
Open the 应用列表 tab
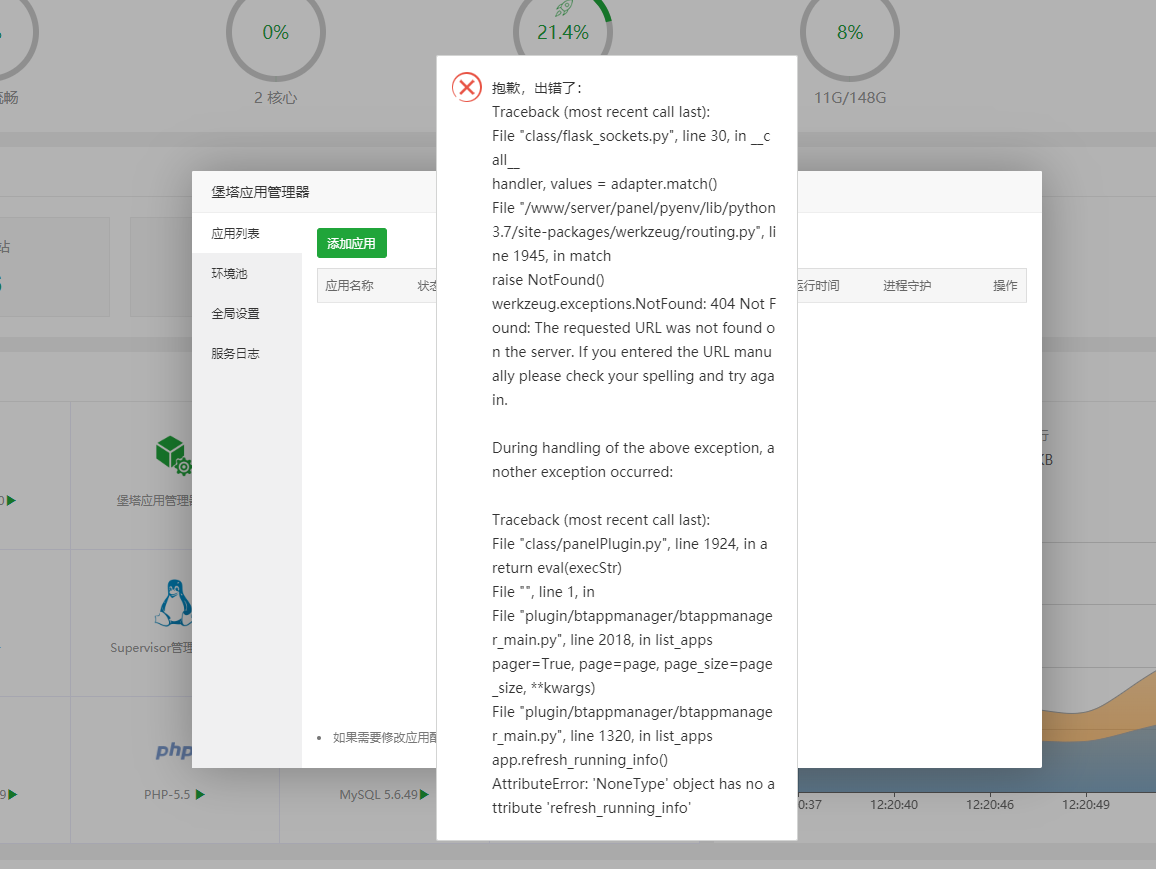pos(247,234)
